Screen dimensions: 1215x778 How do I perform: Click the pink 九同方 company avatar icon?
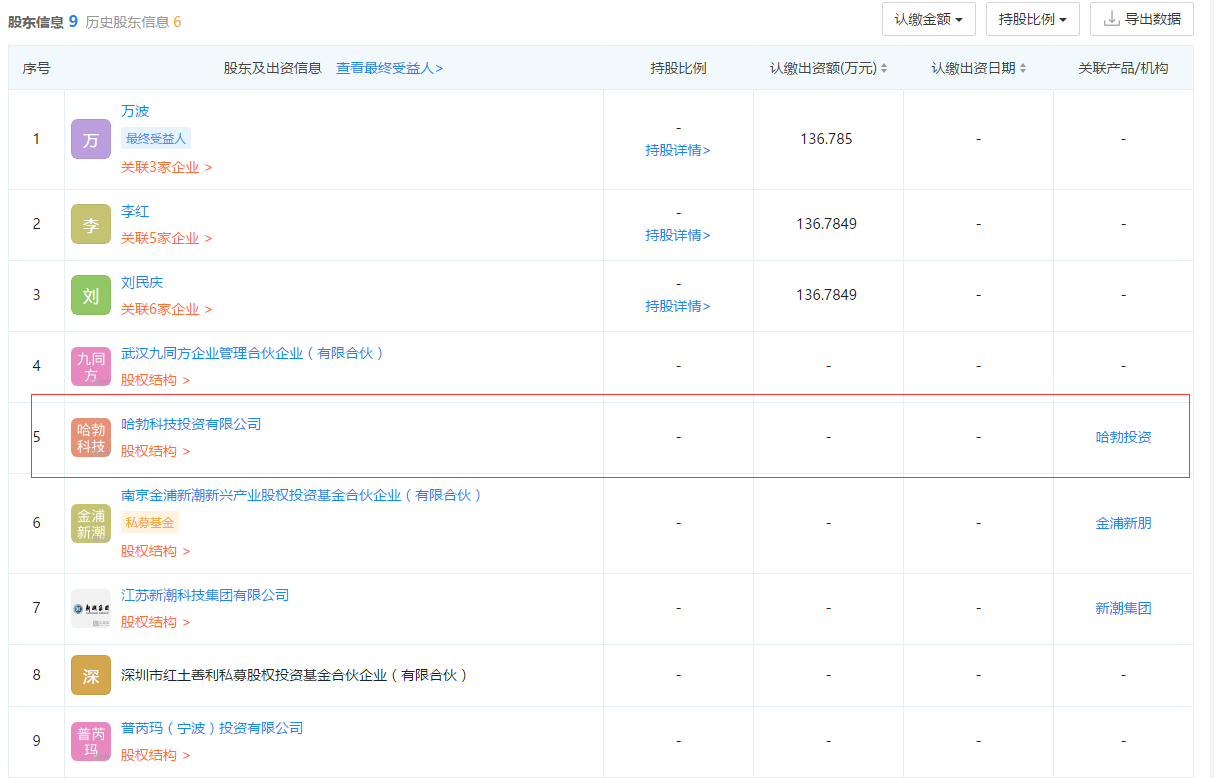click(x=91, y=366)
